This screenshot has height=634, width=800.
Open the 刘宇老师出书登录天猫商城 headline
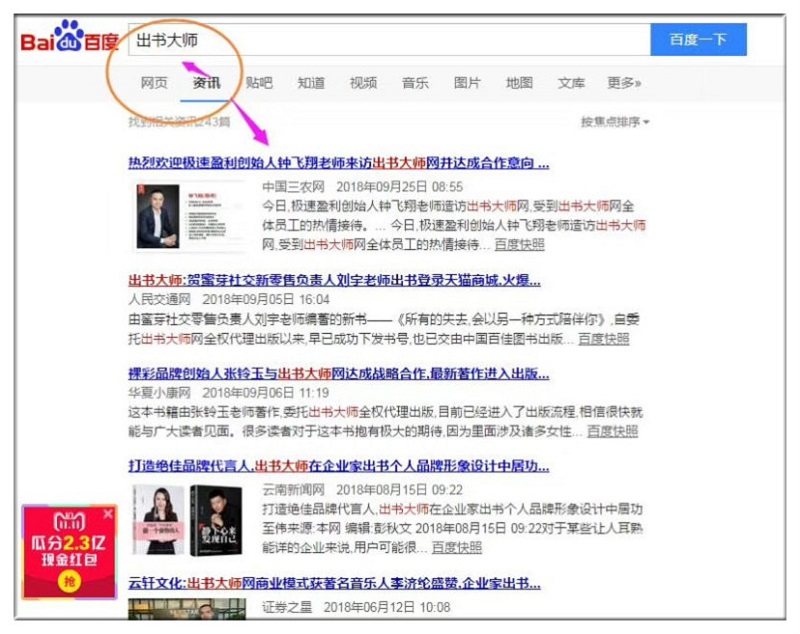pos(334,279)
